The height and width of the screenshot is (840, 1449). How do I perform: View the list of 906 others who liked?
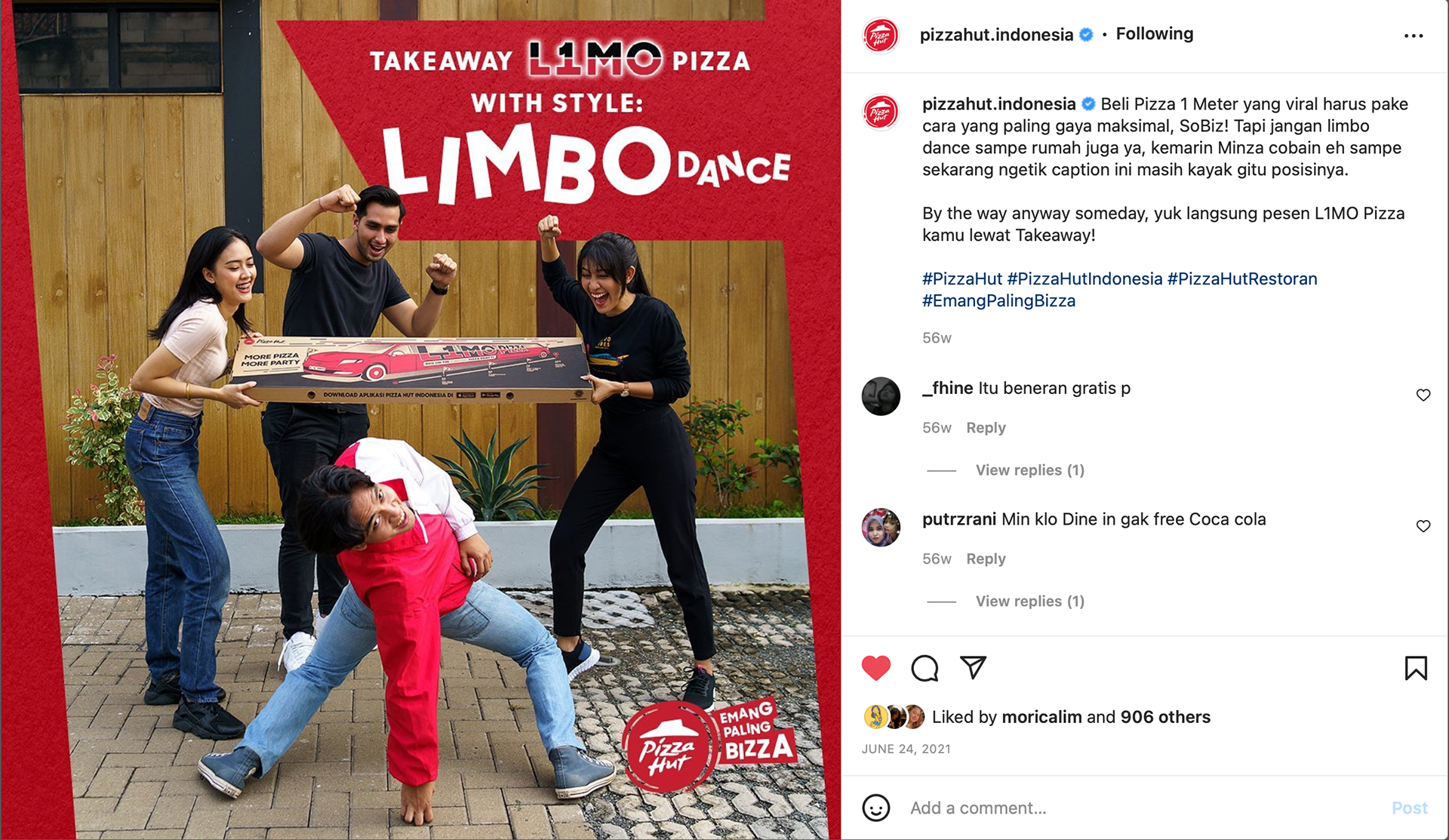click(1165, 717)
